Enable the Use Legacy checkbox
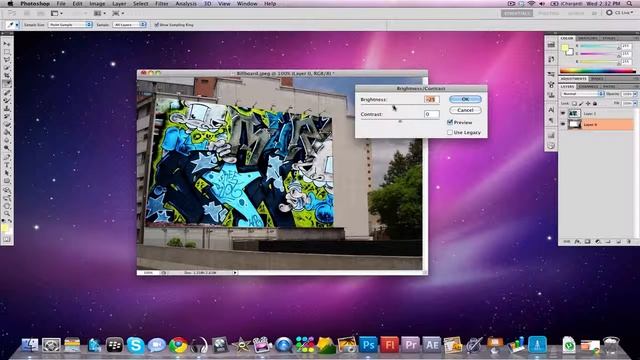 coord(450,132)
